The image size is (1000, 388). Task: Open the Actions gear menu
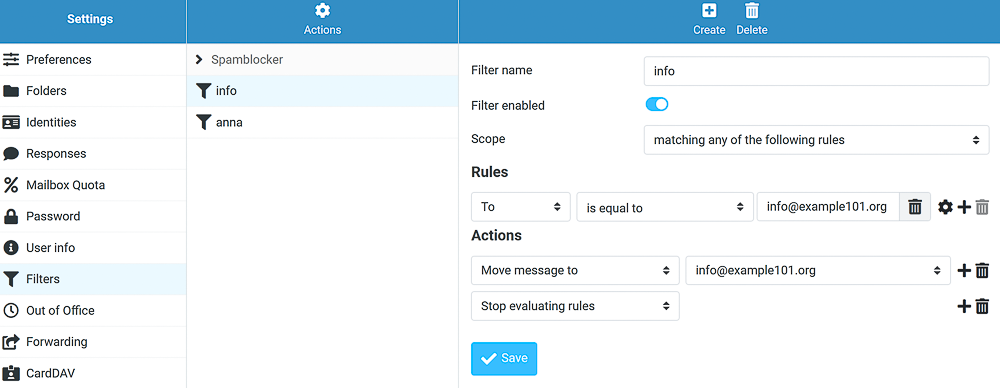322,20
